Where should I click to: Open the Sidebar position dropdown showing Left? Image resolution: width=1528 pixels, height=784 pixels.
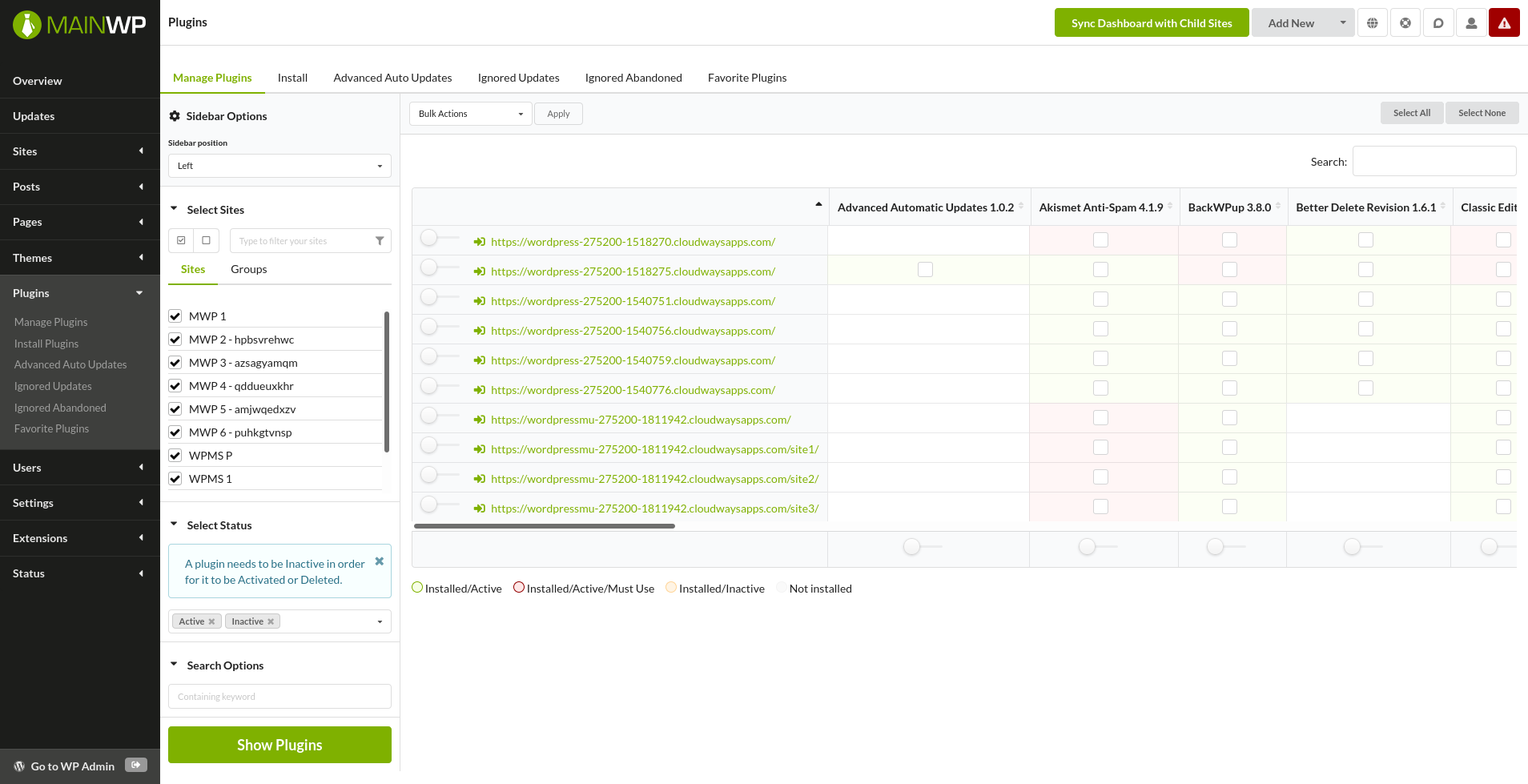[x=279, y=166]
